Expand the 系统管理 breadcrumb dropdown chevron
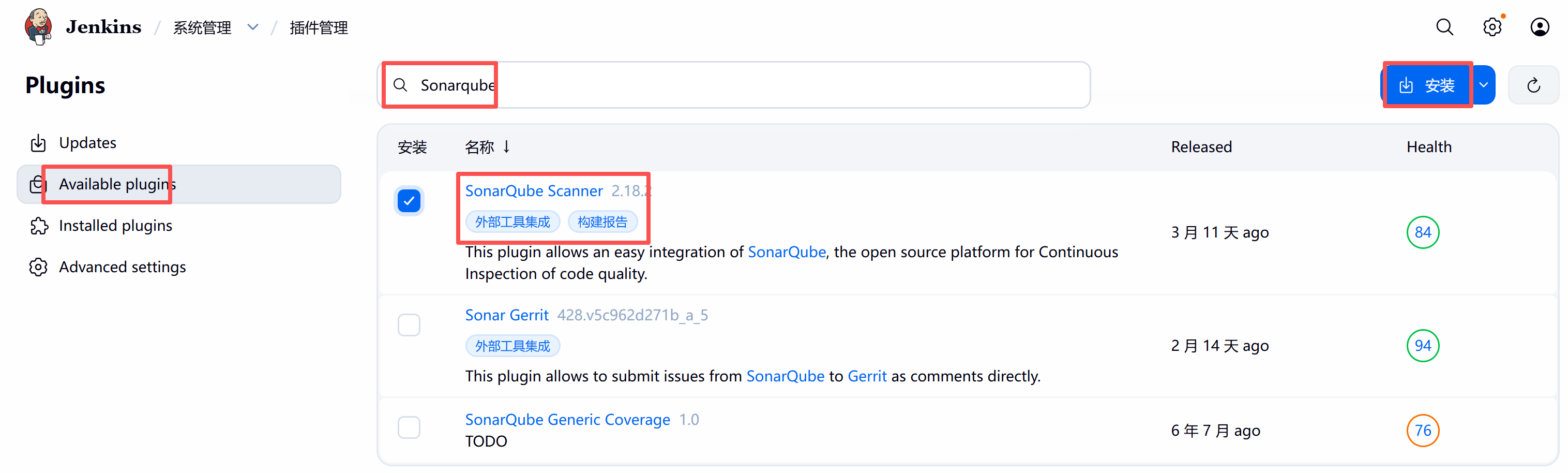Screen dimensions: 1568x473 (x=253, y=27)
